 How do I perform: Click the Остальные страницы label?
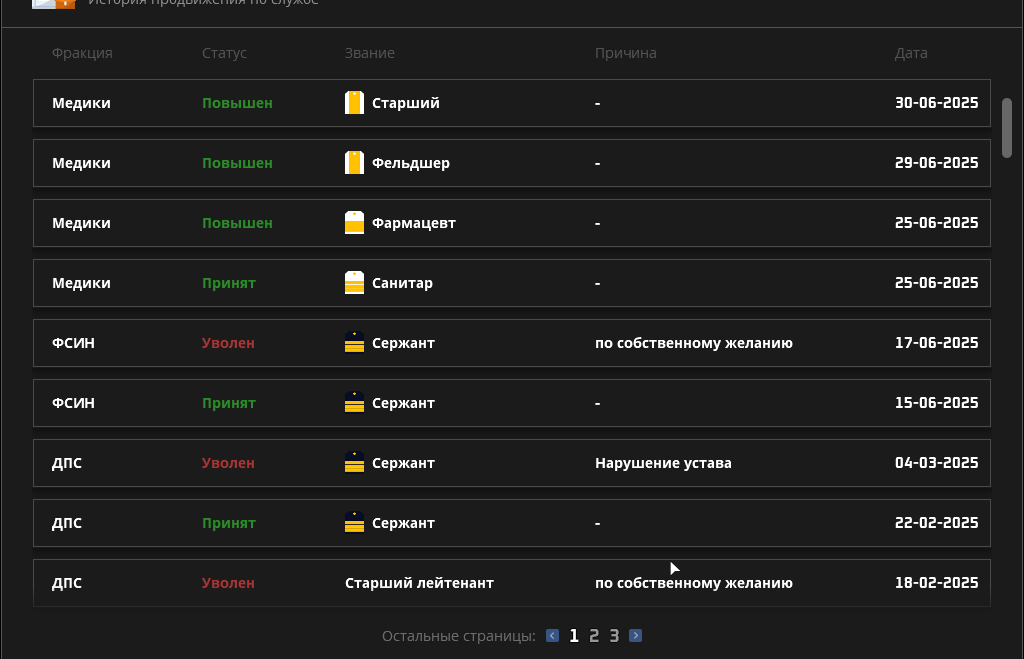459,636
